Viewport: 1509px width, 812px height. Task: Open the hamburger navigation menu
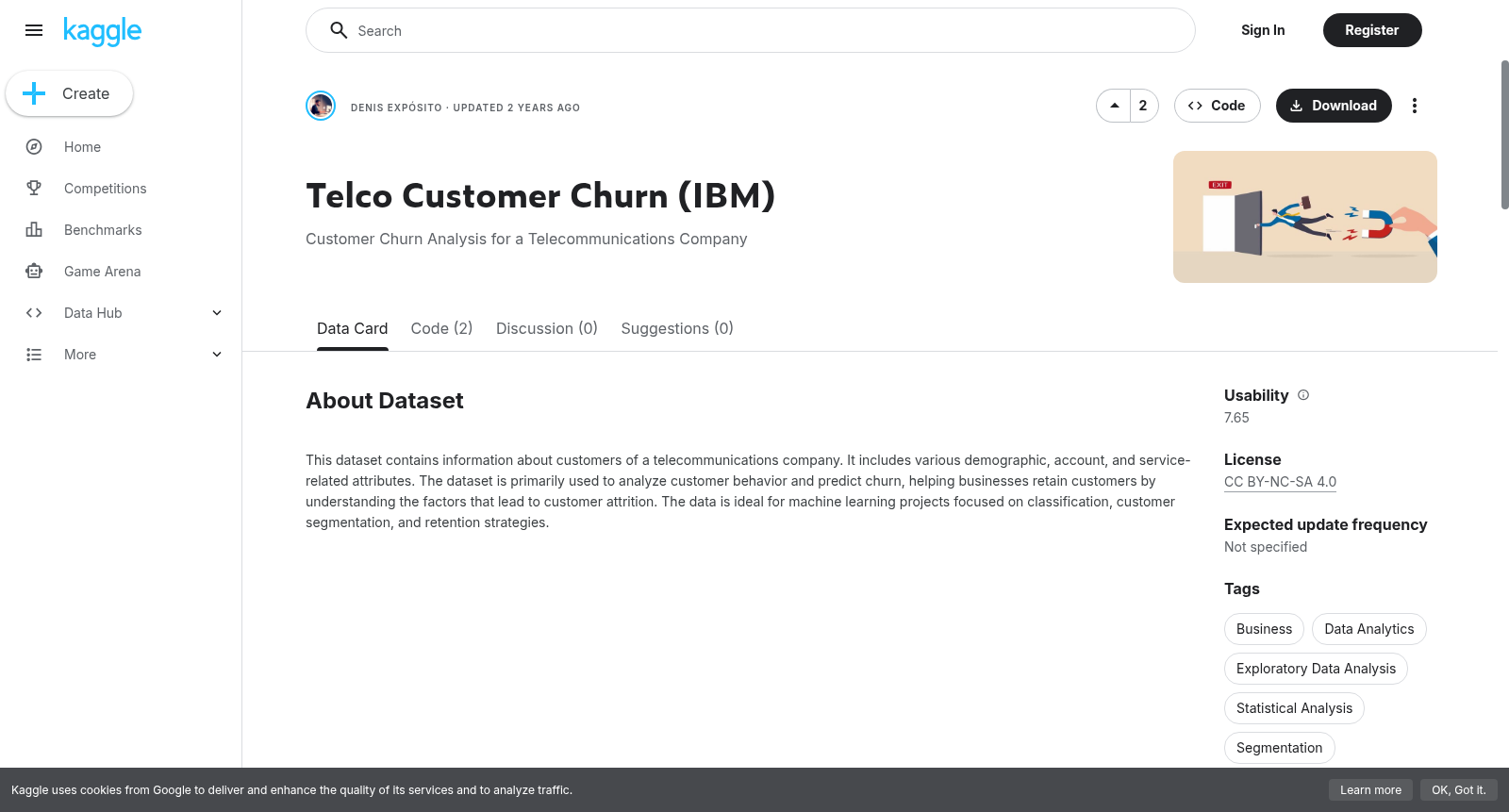coord(34,30)
